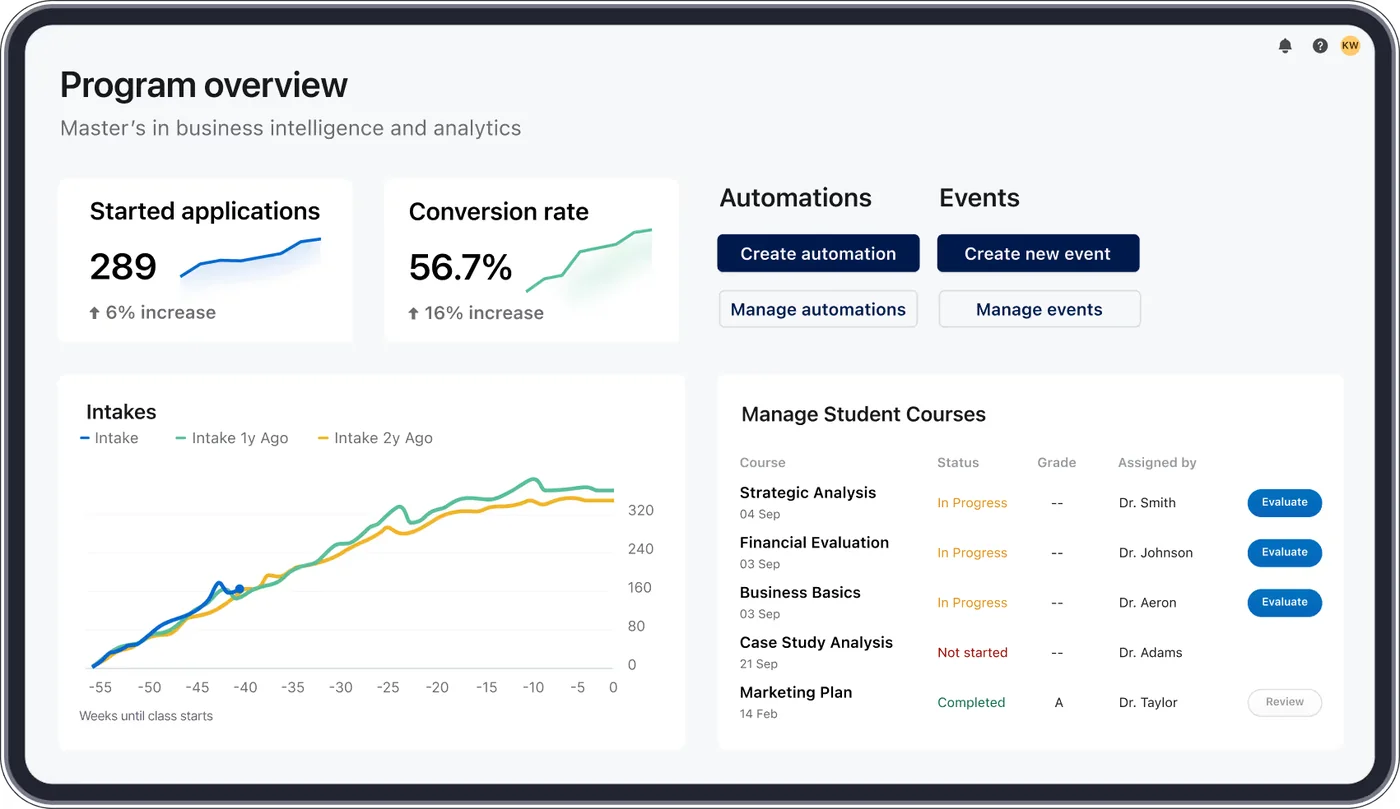
Task: Review the Marketing Plan course
Action: pyautogui.click(x=1284, y=702)
